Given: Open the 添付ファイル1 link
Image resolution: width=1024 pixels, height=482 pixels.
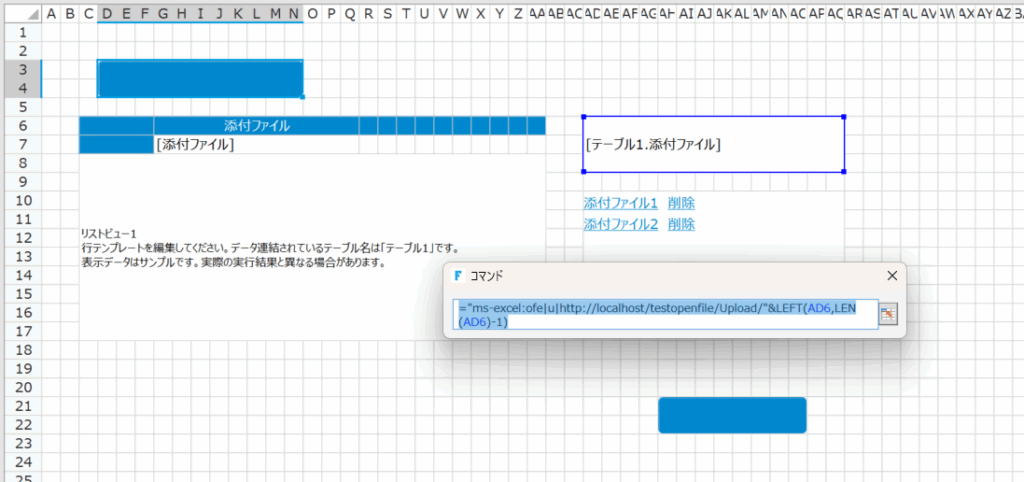Looking at the screenshot, I should pyautogui.click(x=620, y=203).
